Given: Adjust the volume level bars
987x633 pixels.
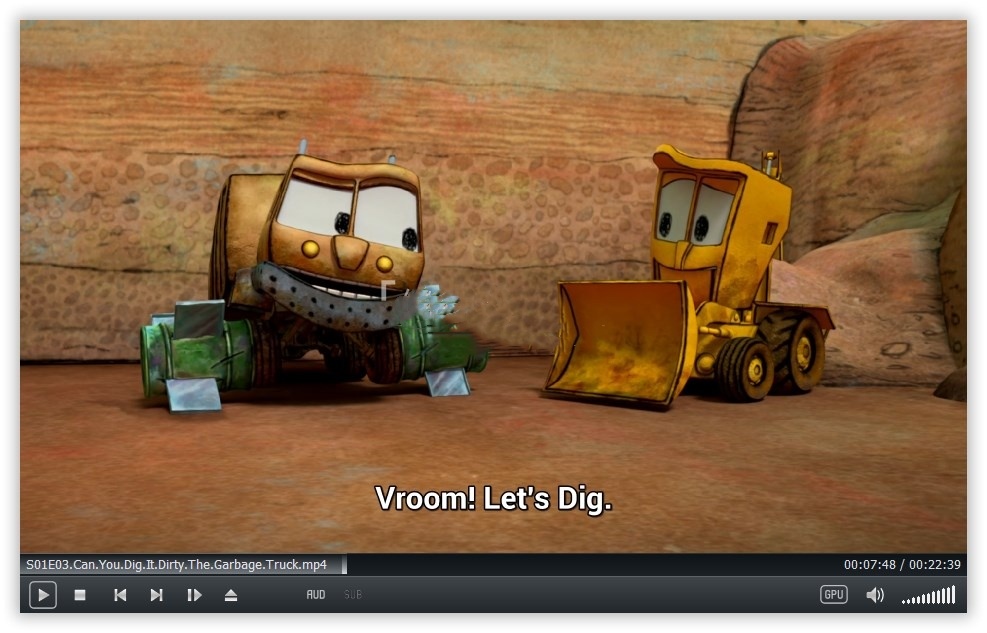Looking at the screenshot, I should tap(929, 595).
